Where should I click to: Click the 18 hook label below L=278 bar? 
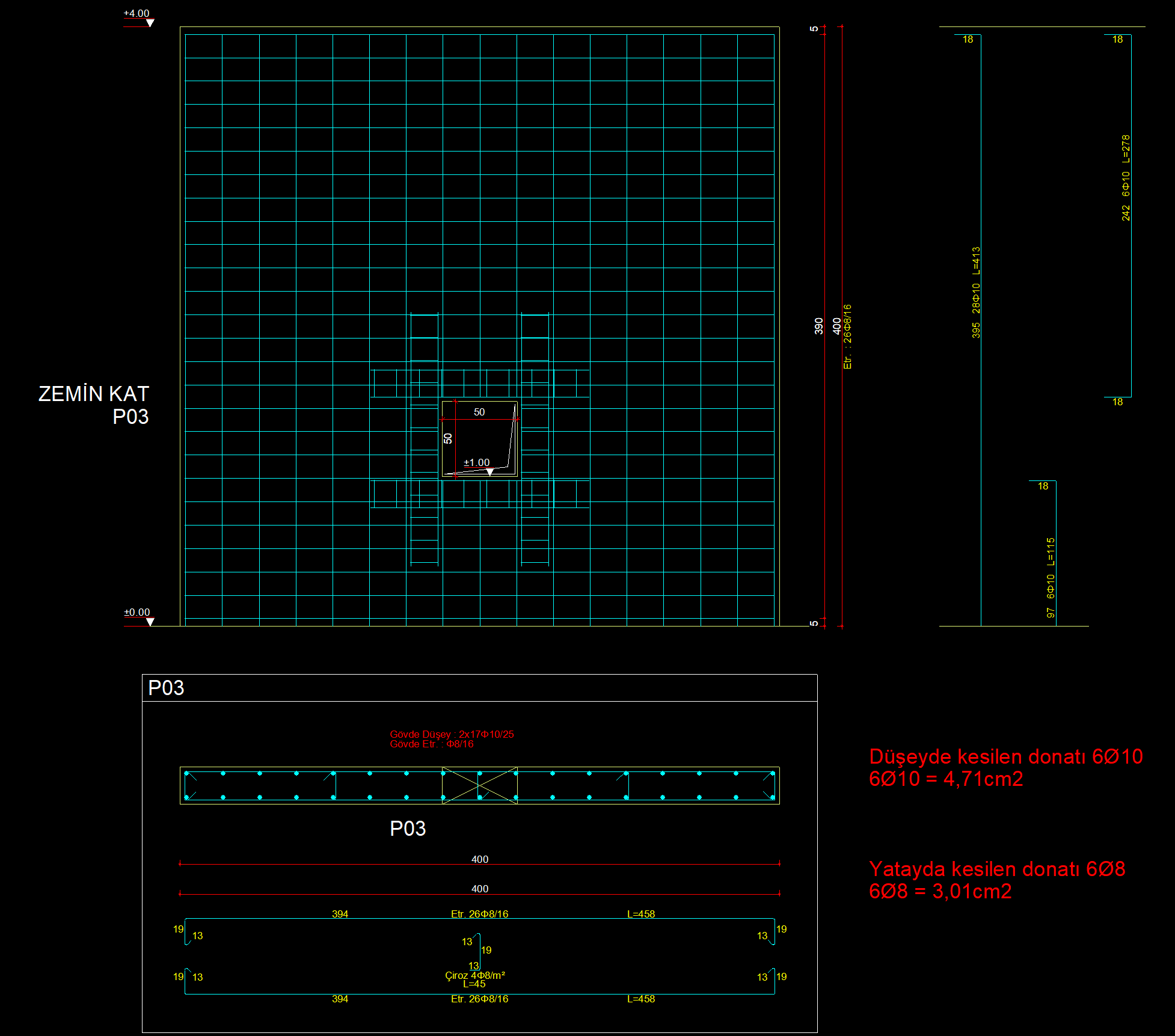(1117, 402)
